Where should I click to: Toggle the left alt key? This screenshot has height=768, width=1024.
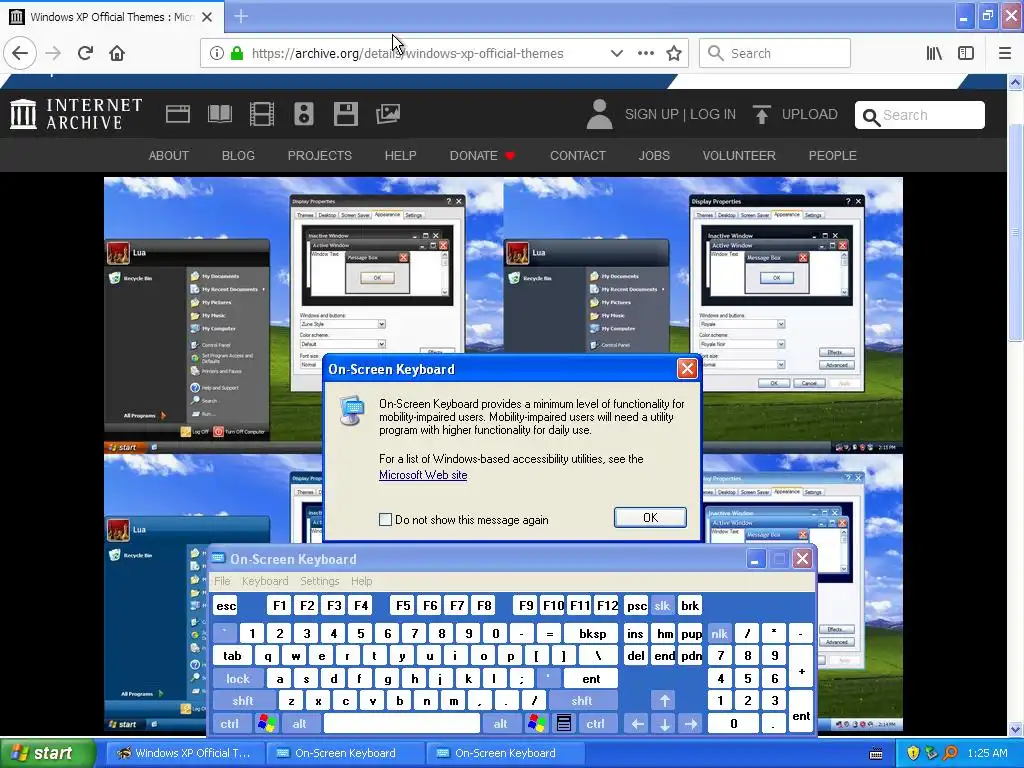point(300,723)
